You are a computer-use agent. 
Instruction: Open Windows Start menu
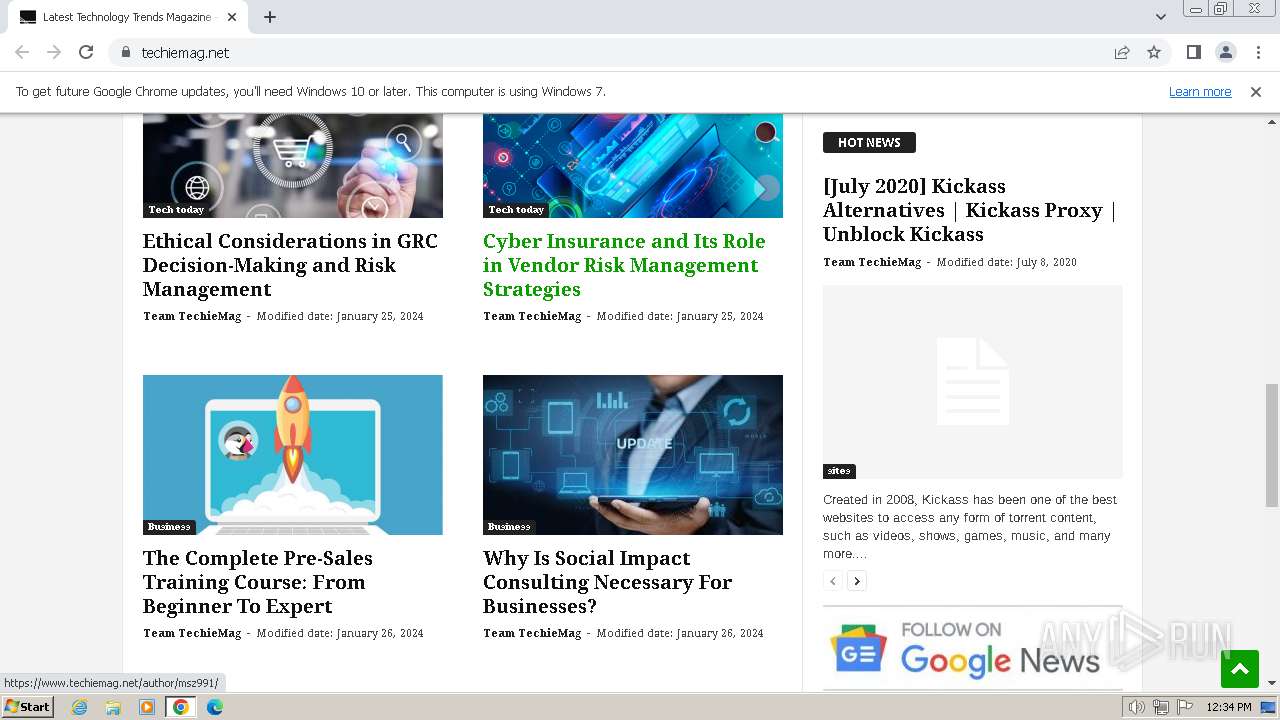point(28,707)
